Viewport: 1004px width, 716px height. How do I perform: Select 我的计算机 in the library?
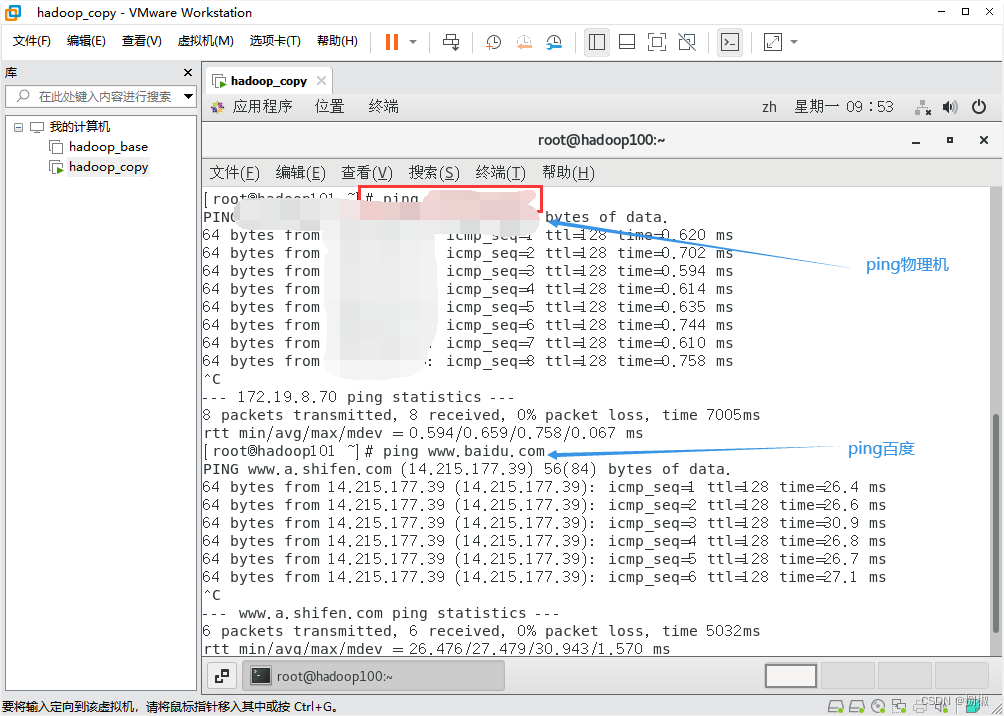click(x=79, y=127)
